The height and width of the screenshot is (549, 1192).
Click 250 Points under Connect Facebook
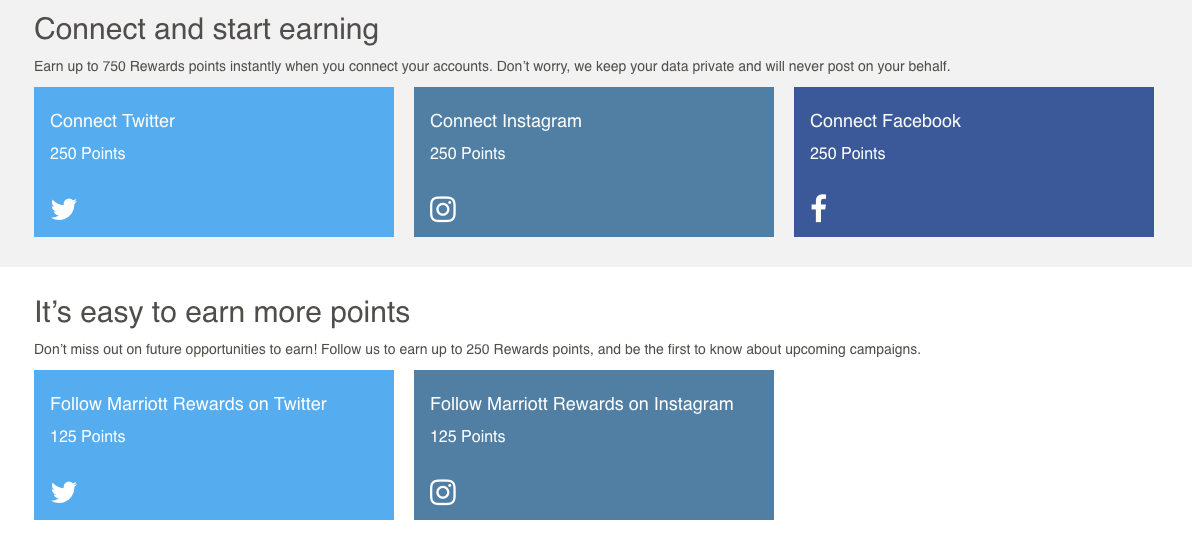[x=847, y=153]
